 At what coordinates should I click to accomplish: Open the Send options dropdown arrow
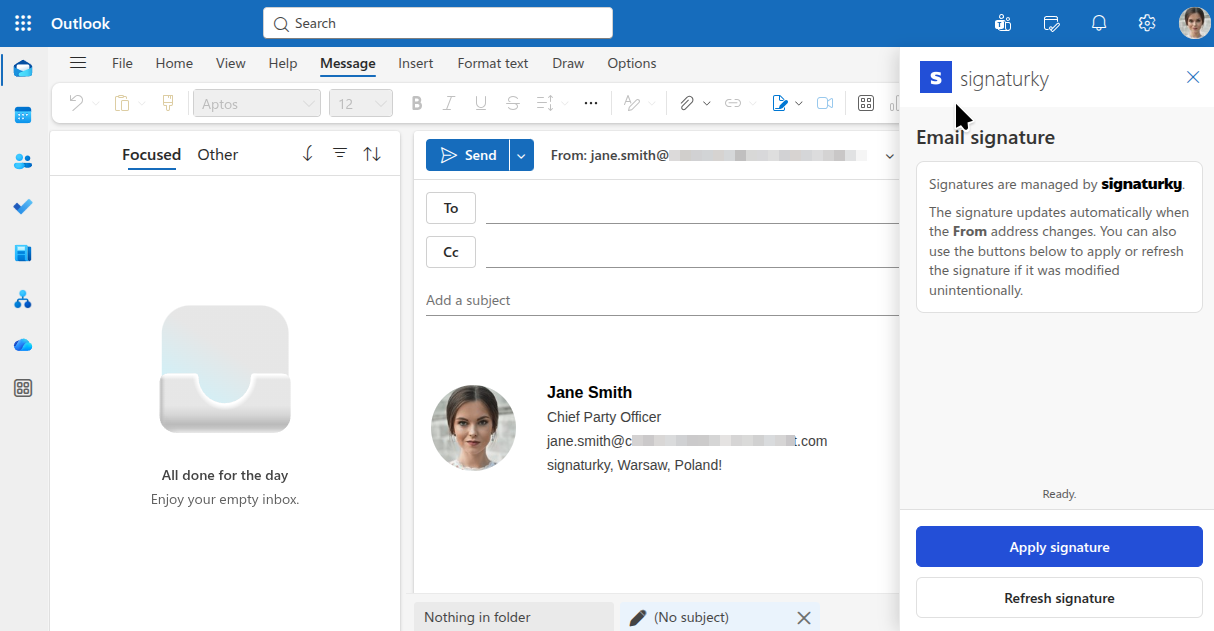click(521, 155)
